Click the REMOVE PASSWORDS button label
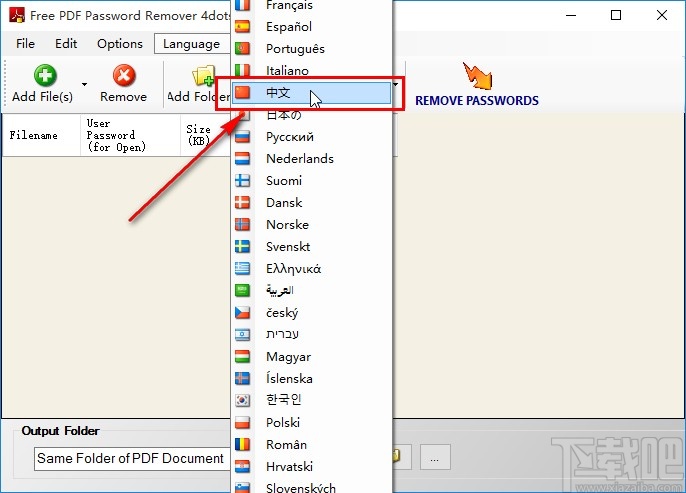 click(477, 101)
